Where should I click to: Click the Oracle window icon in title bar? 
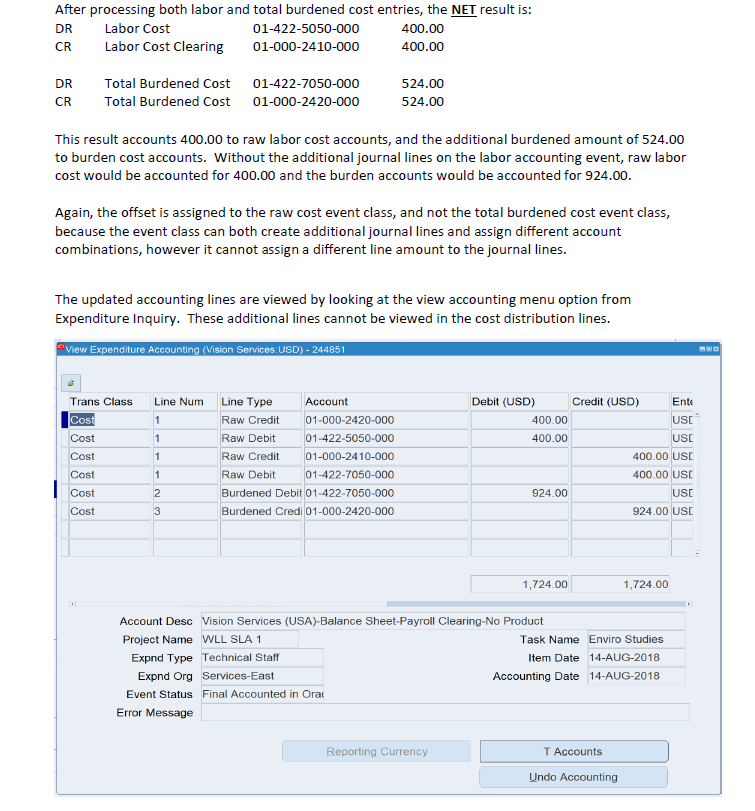point(61,347)
